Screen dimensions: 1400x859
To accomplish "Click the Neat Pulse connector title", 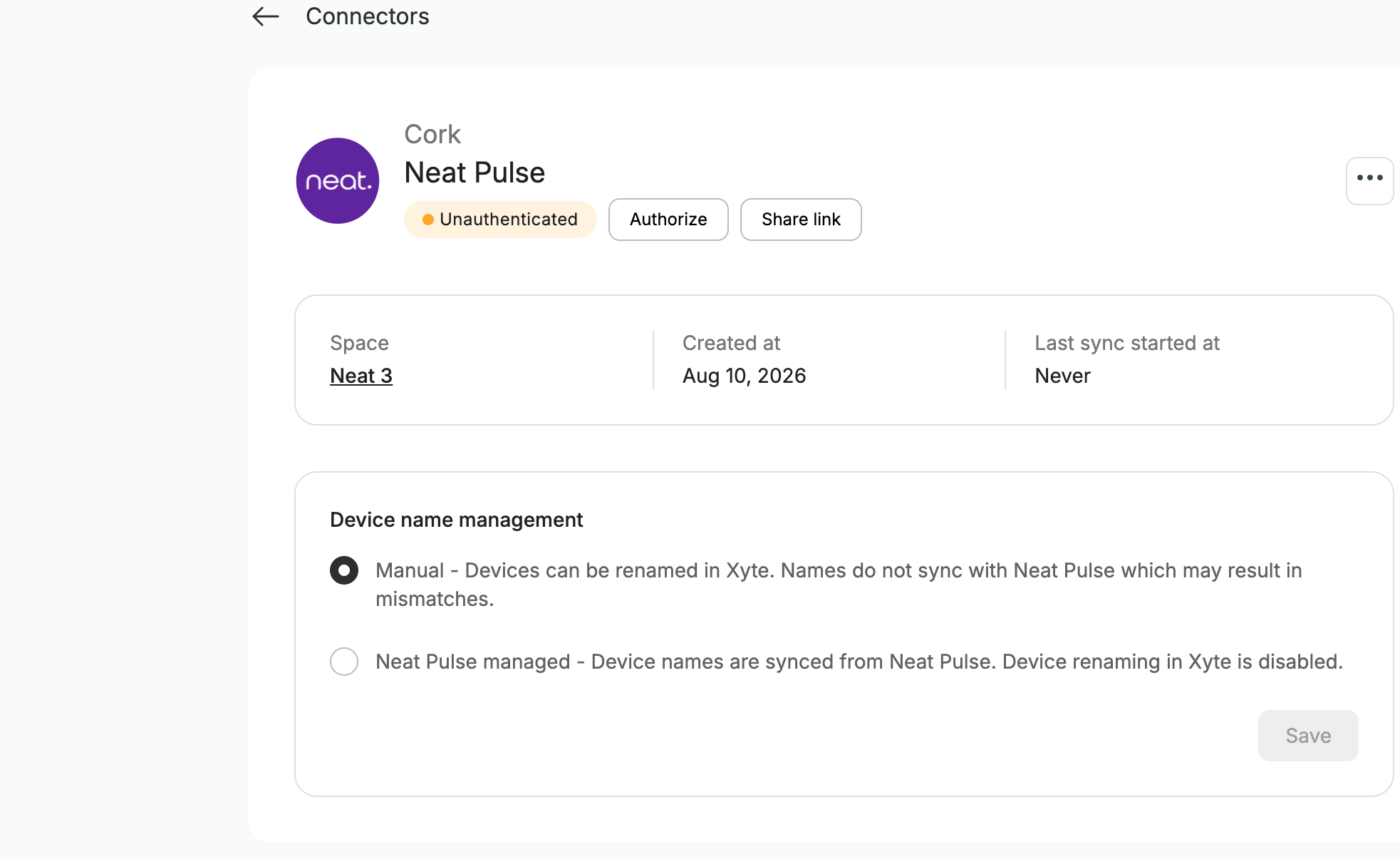I will point(475,173).
